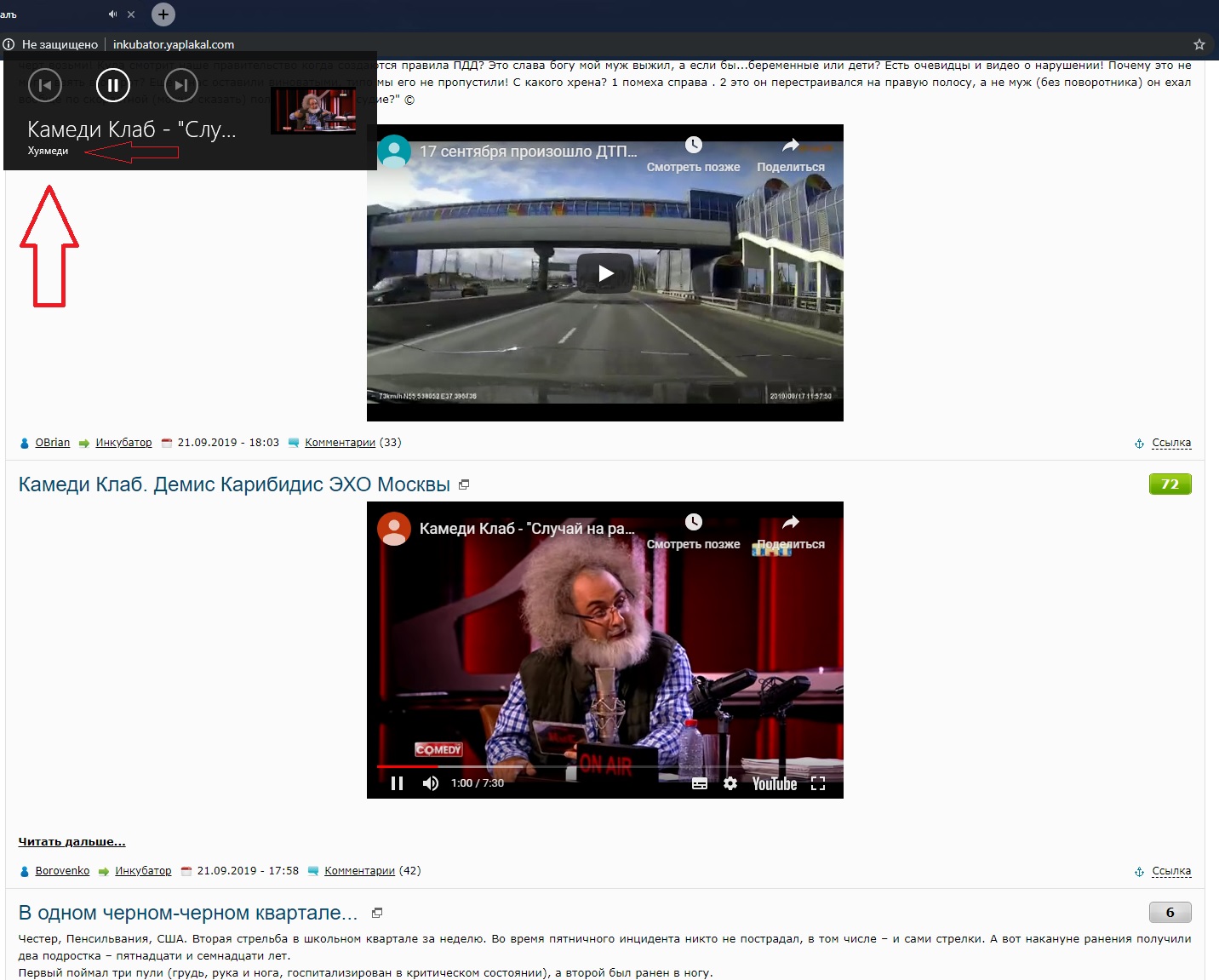Mute the Камеди Клаб video volume
This screenshot has width=1219, height=980.
tap(431, 783)
